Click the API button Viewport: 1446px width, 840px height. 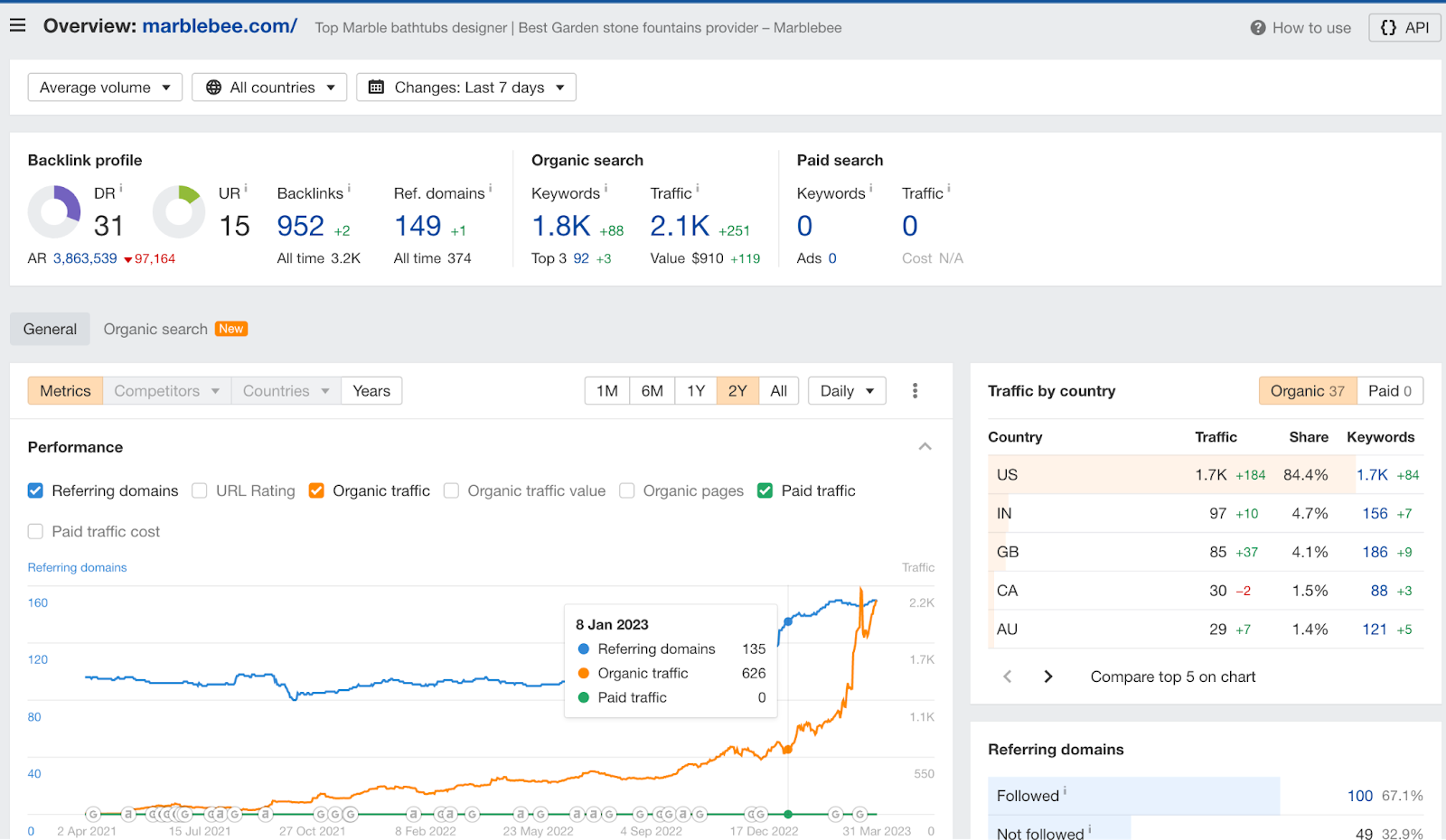click(x=1404, y=28)
